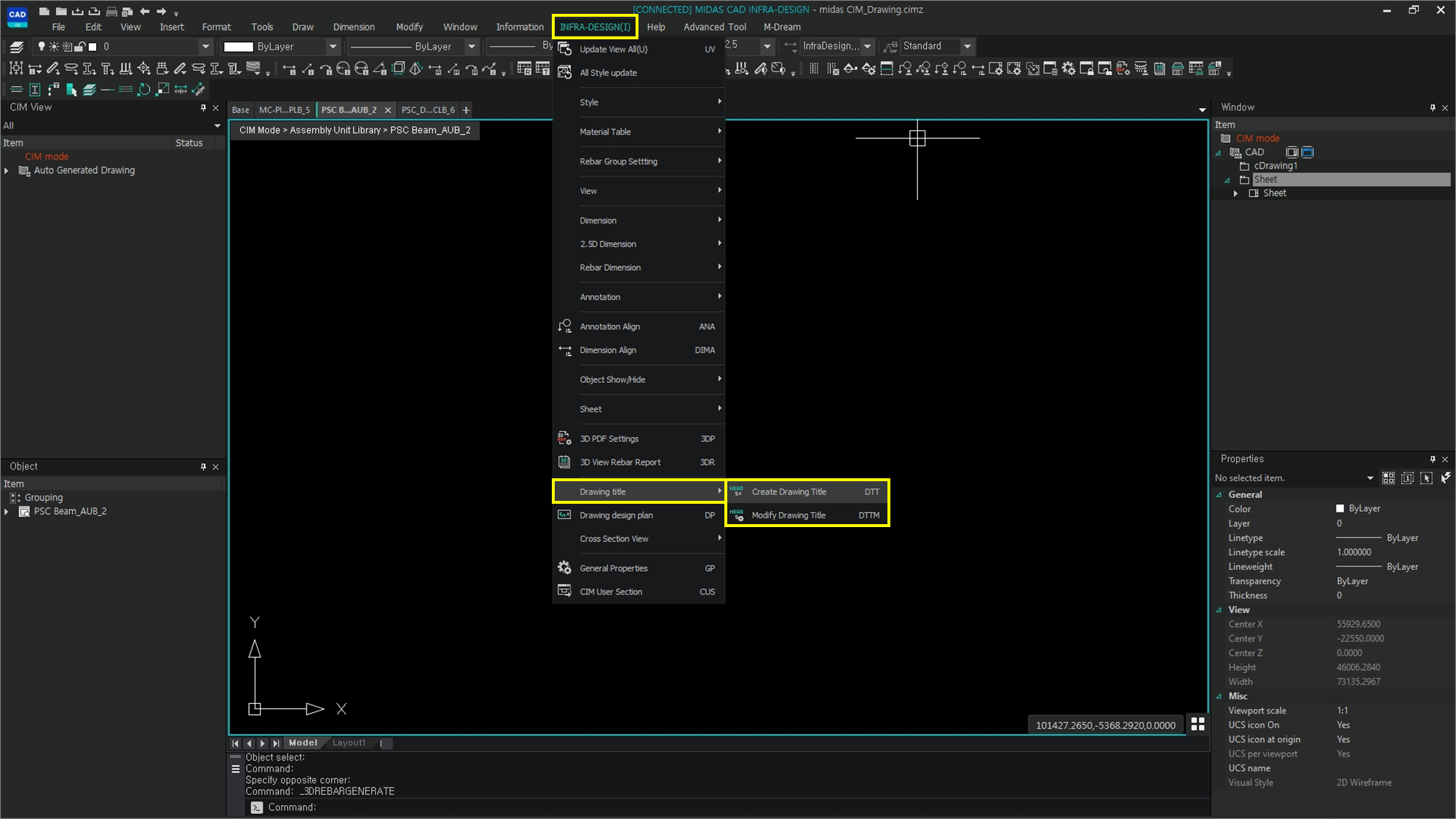Pin the CIM View panel
1456x819 pixels.
click(203, 108)
